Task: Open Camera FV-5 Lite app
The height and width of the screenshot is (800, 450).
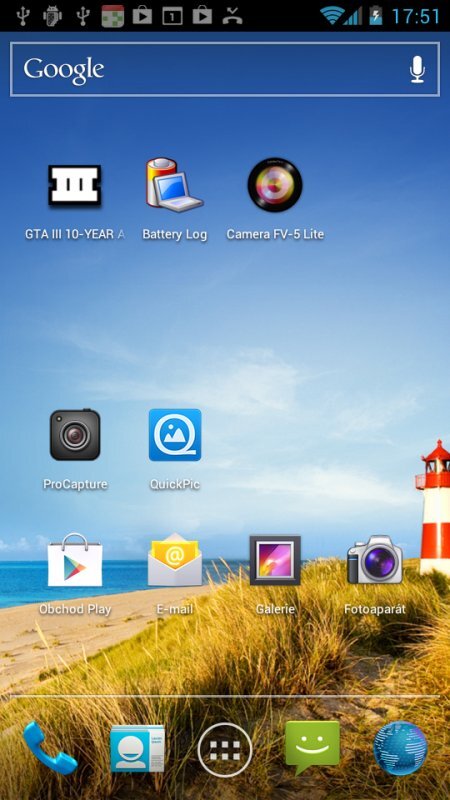Action: pyautogui.click(x=275, y=185)
